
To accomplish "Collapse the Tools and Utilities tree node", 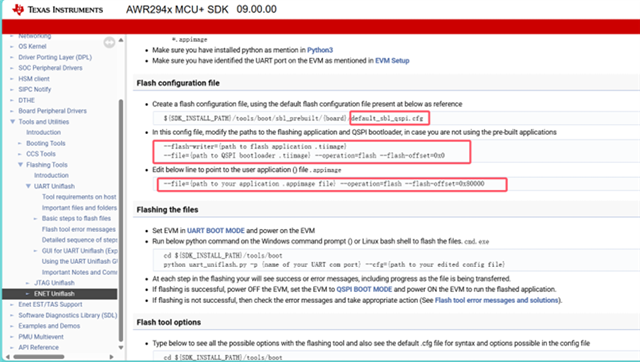I will pyautogui.click(x=13, y=122).
